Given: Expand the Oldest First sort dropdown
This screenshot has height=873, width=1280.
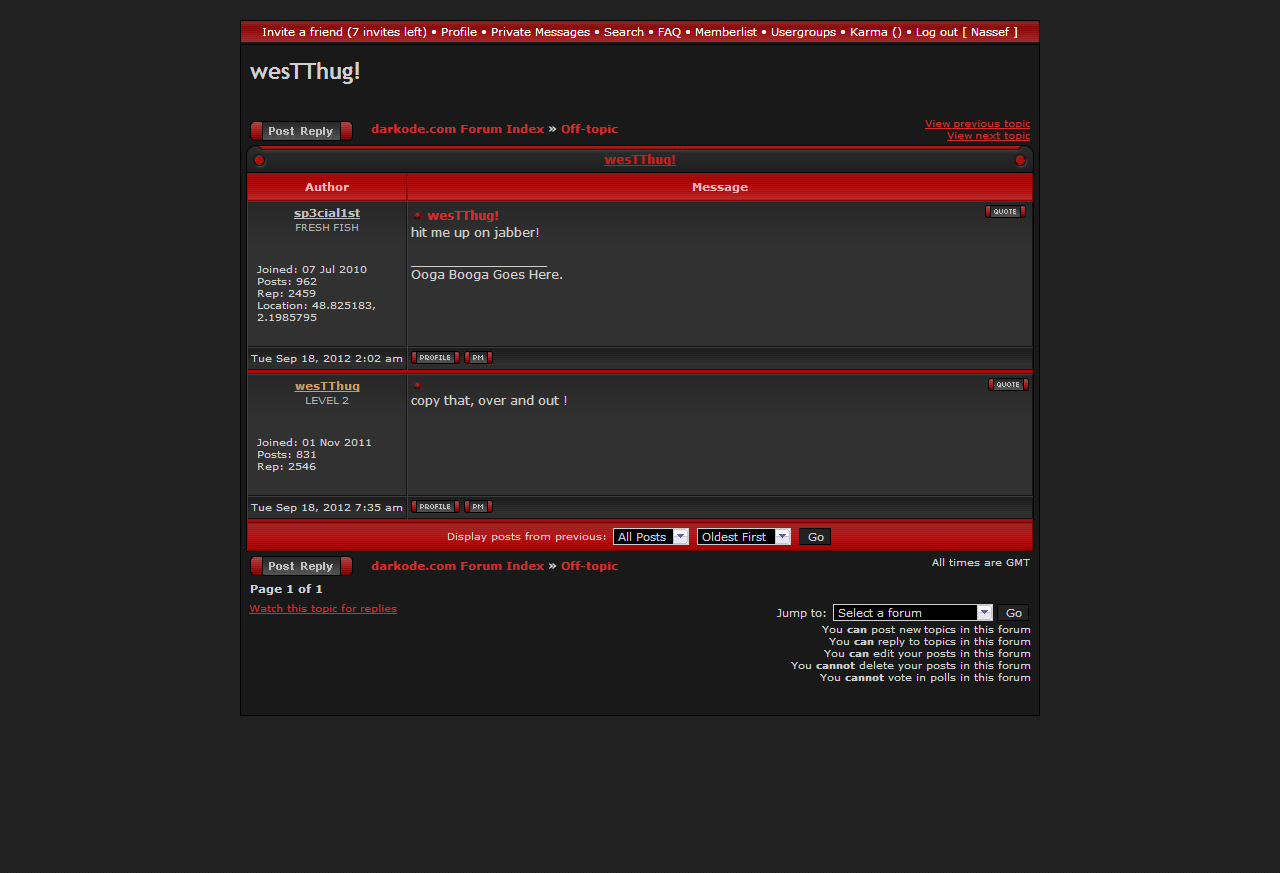Looking at the screenshot, I should [744, 537].
